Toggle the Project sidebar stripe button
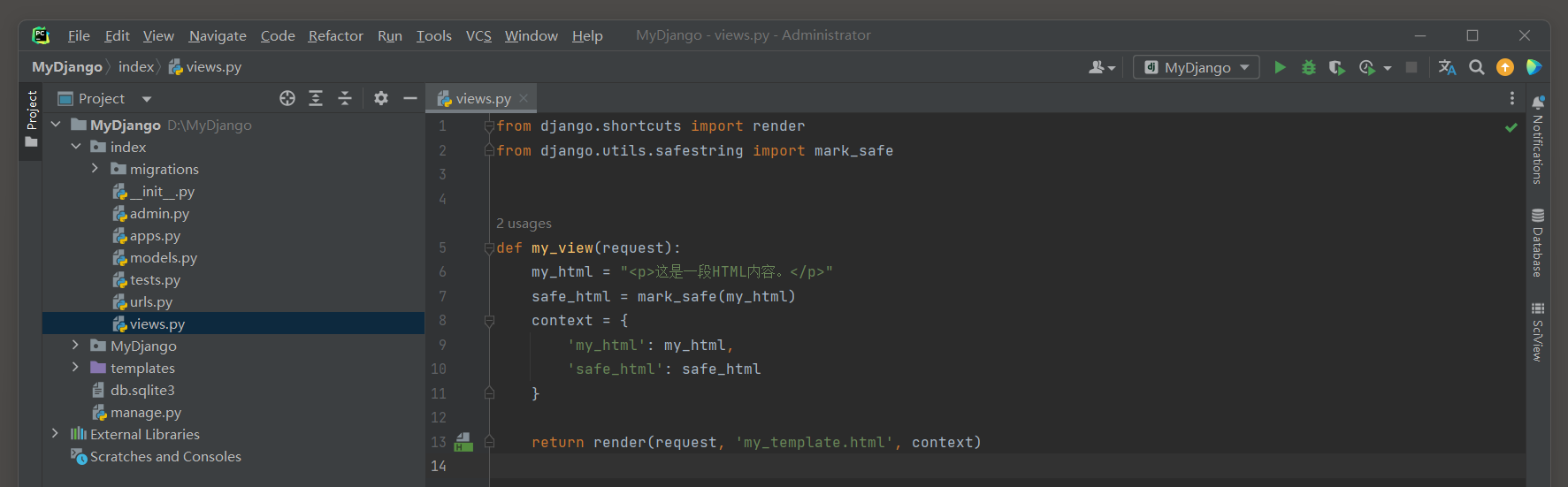 (32, 118)
